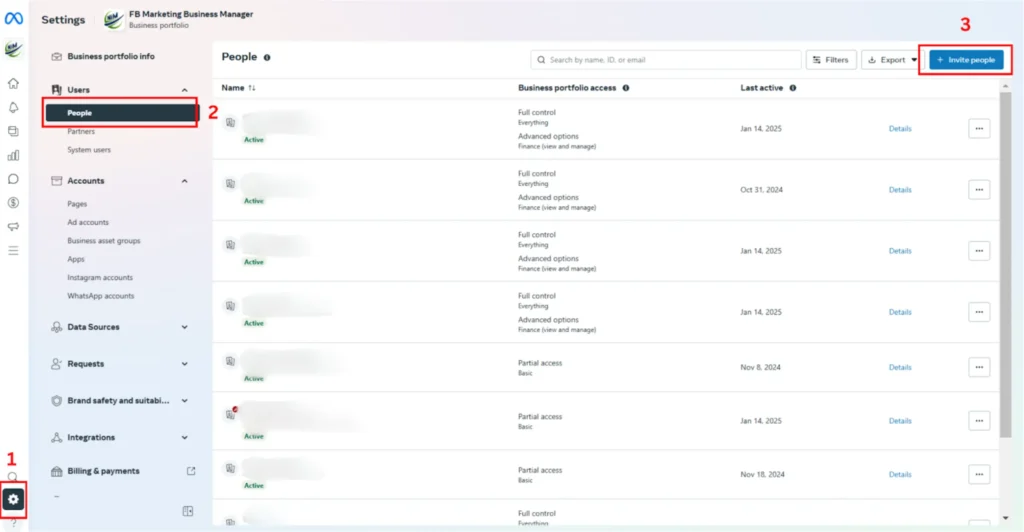Open the Export dropdown arrow
Screen dimensions: 1024x532
click(914, 60)
